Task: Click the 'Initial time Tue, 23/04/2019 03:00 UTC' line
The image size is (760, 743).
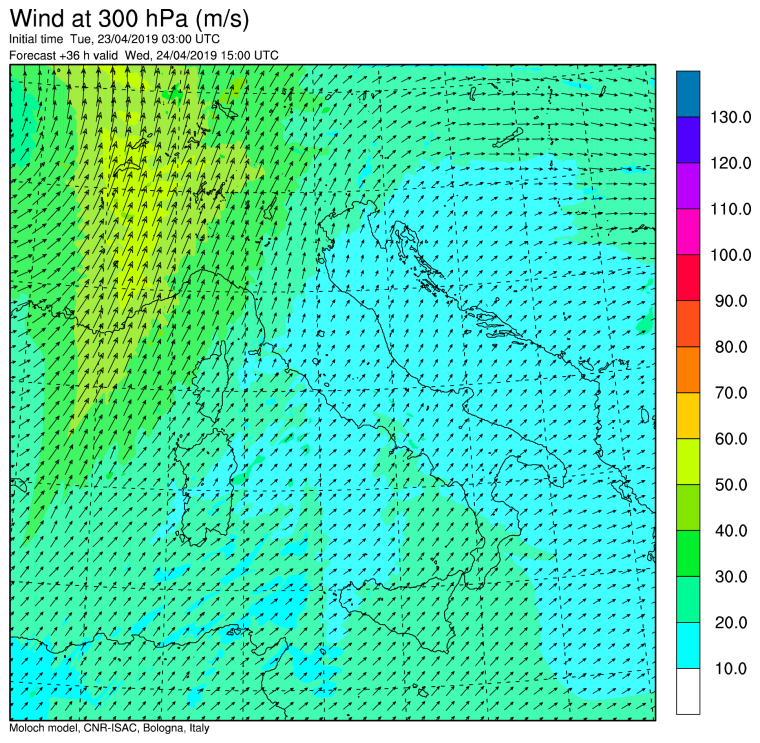Action: click(114, 39)
